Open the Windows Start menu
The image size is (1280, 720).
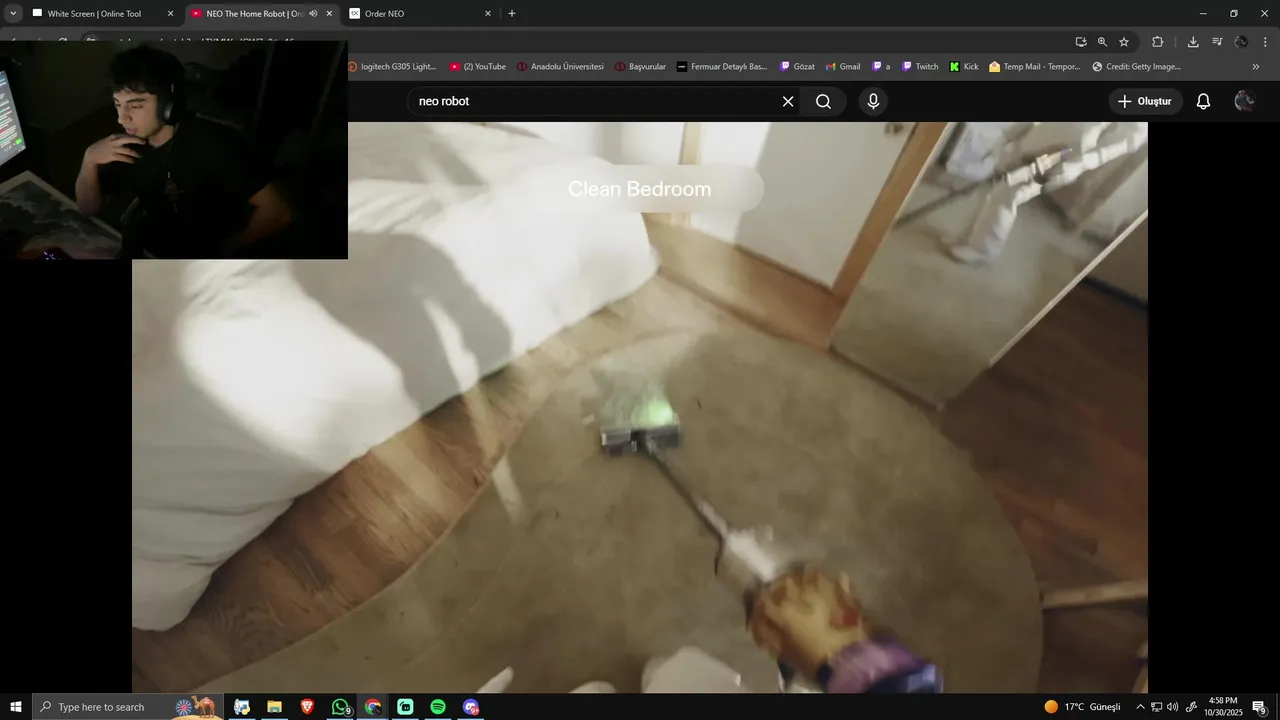16,707
